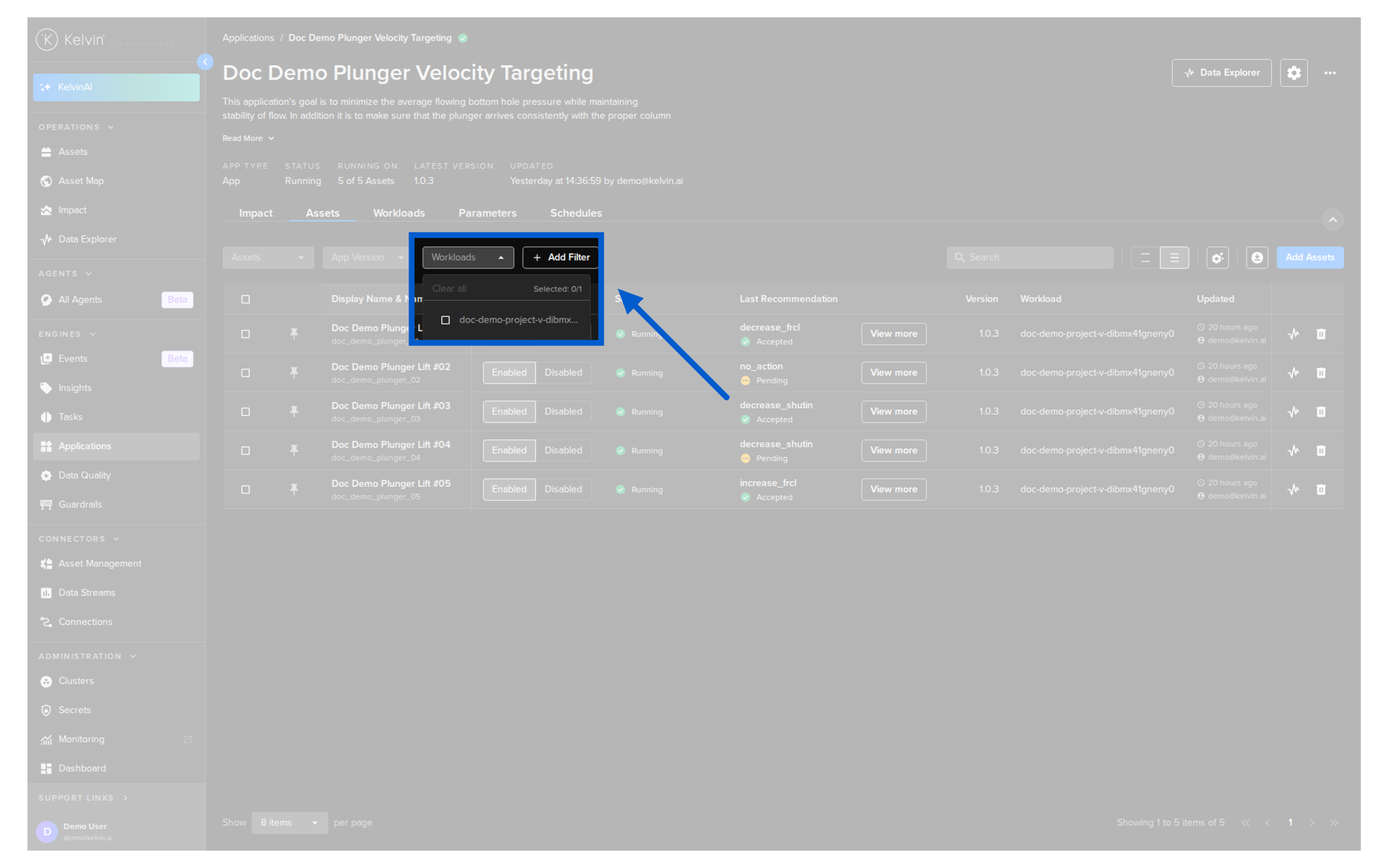Image resolution: width=1389 pixels, height=868 pixels.
Task: Set Lift #04 to Enabled
Action: pyautogui.click(x=509, y=451)
